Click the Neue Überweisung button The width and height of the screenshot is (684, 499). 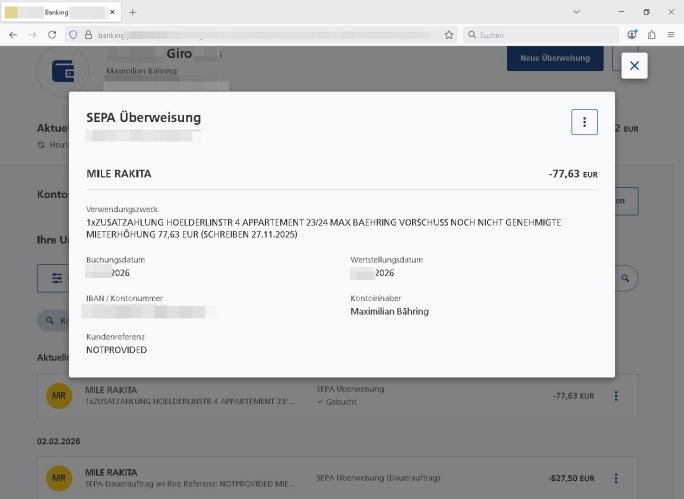tap(553, 59)
